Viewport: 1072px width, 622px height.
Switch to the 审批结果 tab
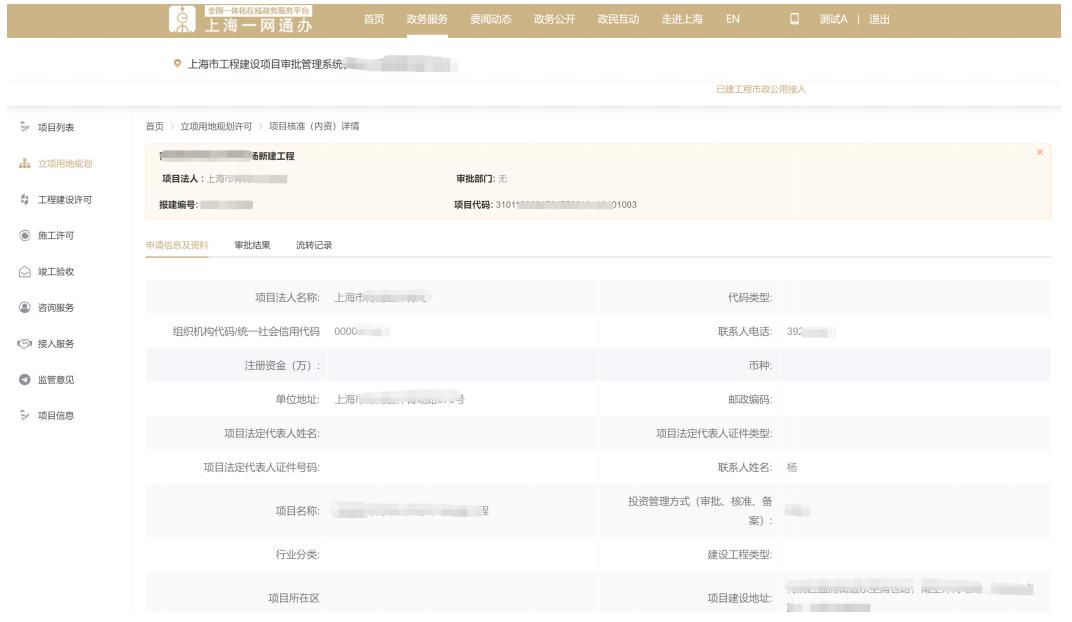[252, 245]
